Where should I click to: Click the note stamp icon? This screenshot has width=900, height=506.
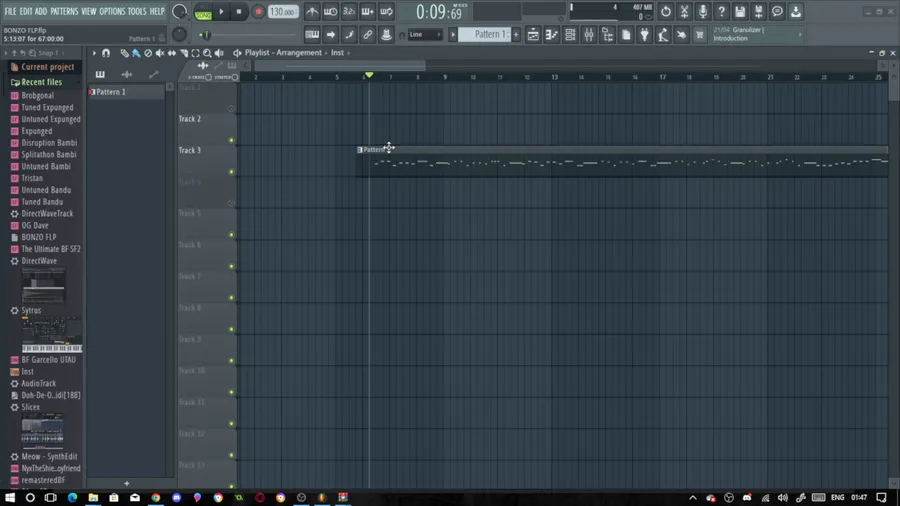coord(386,34)
